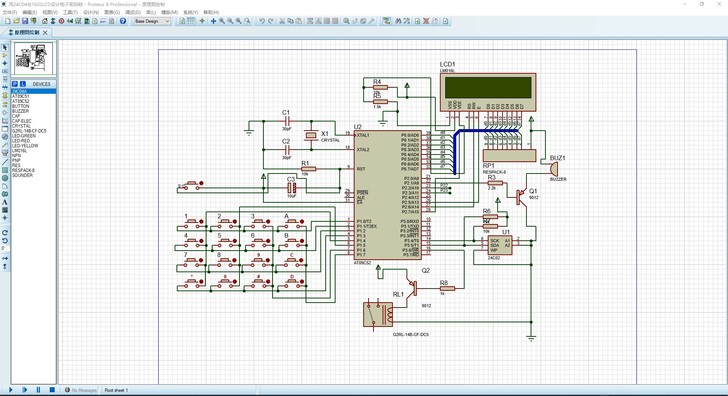Open the third menu 视图(V)
Image resolution: width=728 pixels, height=396 pixels.
tap(50, 12)
